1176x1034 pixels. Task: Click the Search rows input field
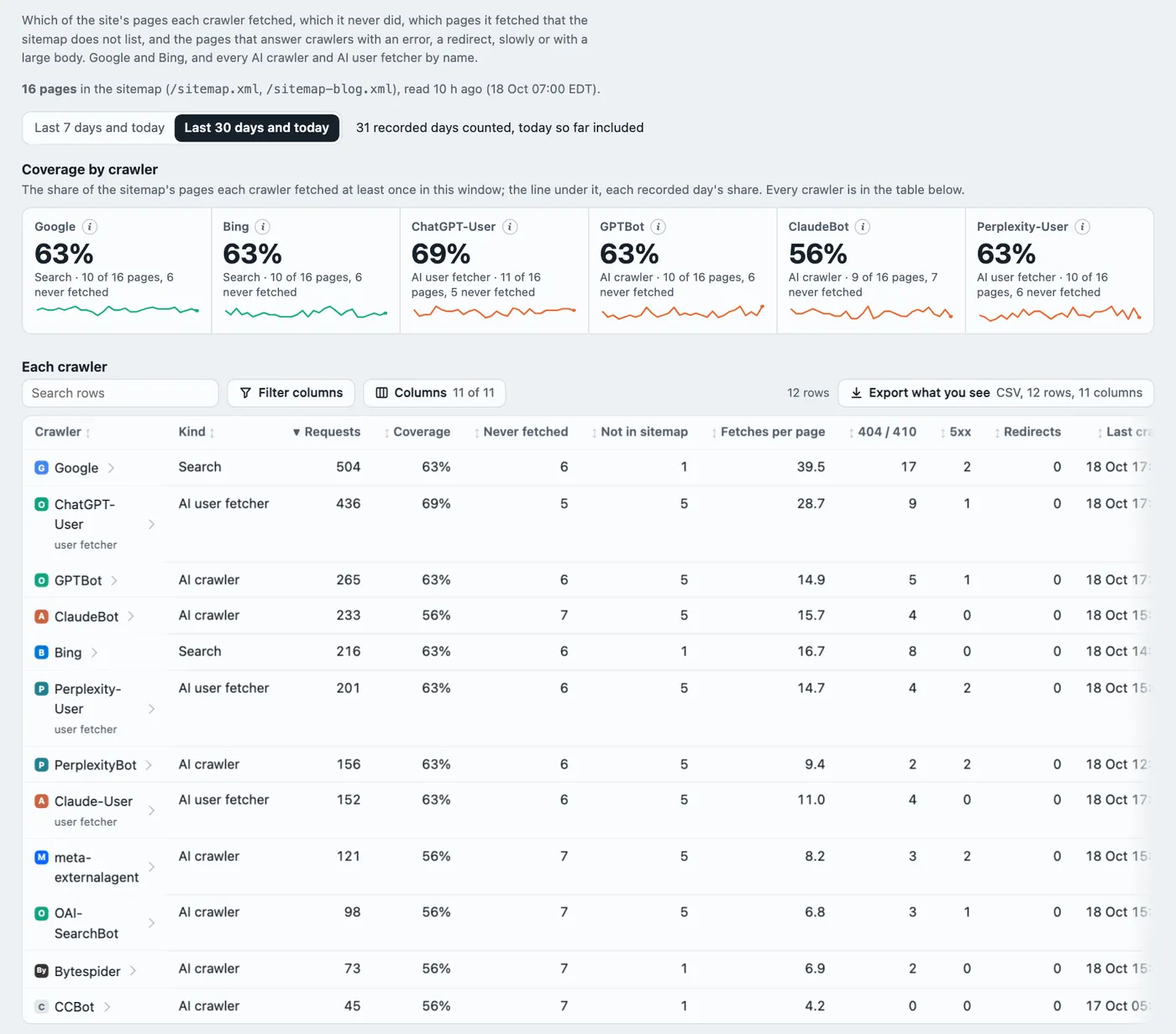coord(120,393)
